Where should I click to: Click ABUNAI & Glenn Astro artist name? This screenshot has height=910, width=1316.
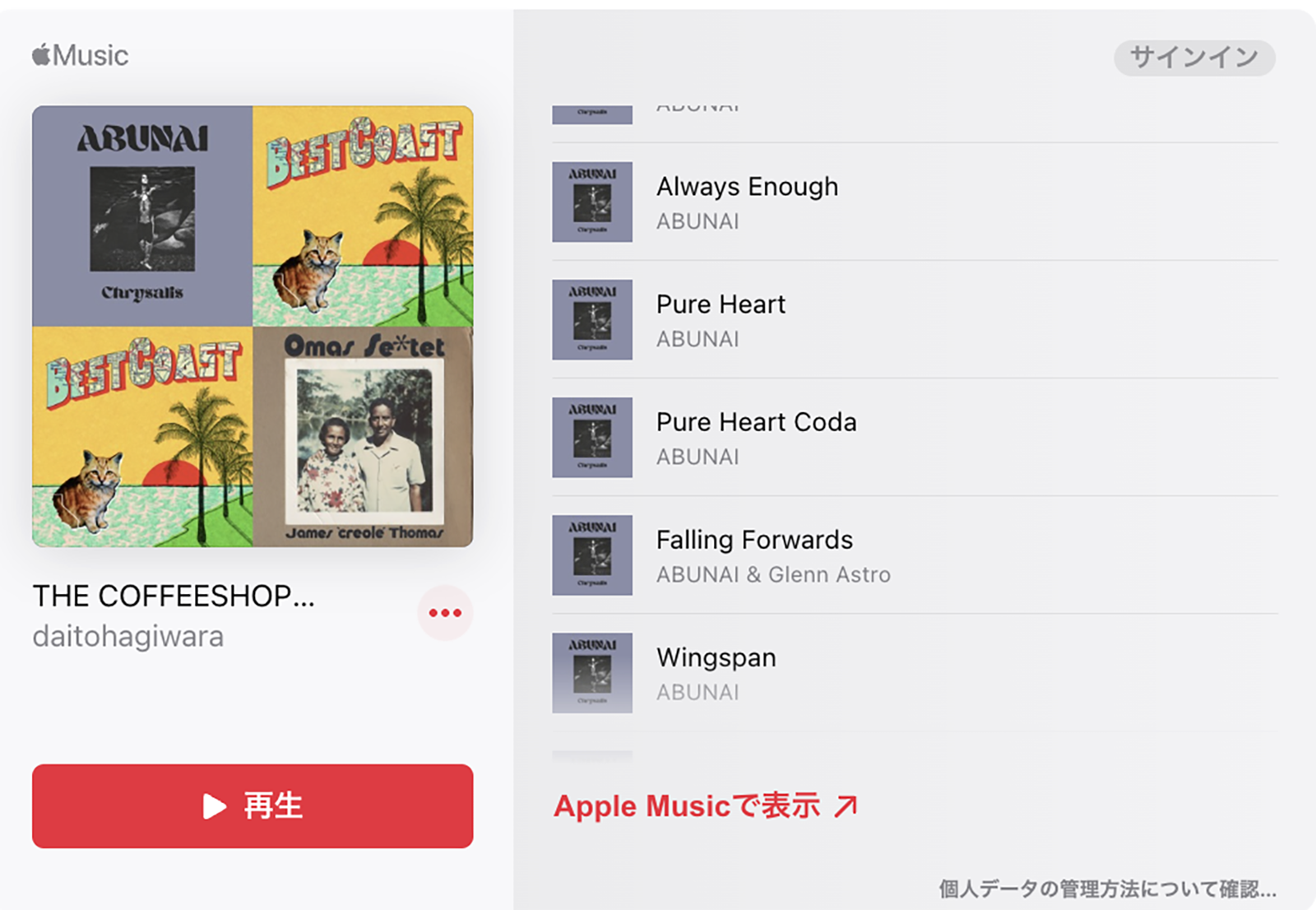point(773,574)
